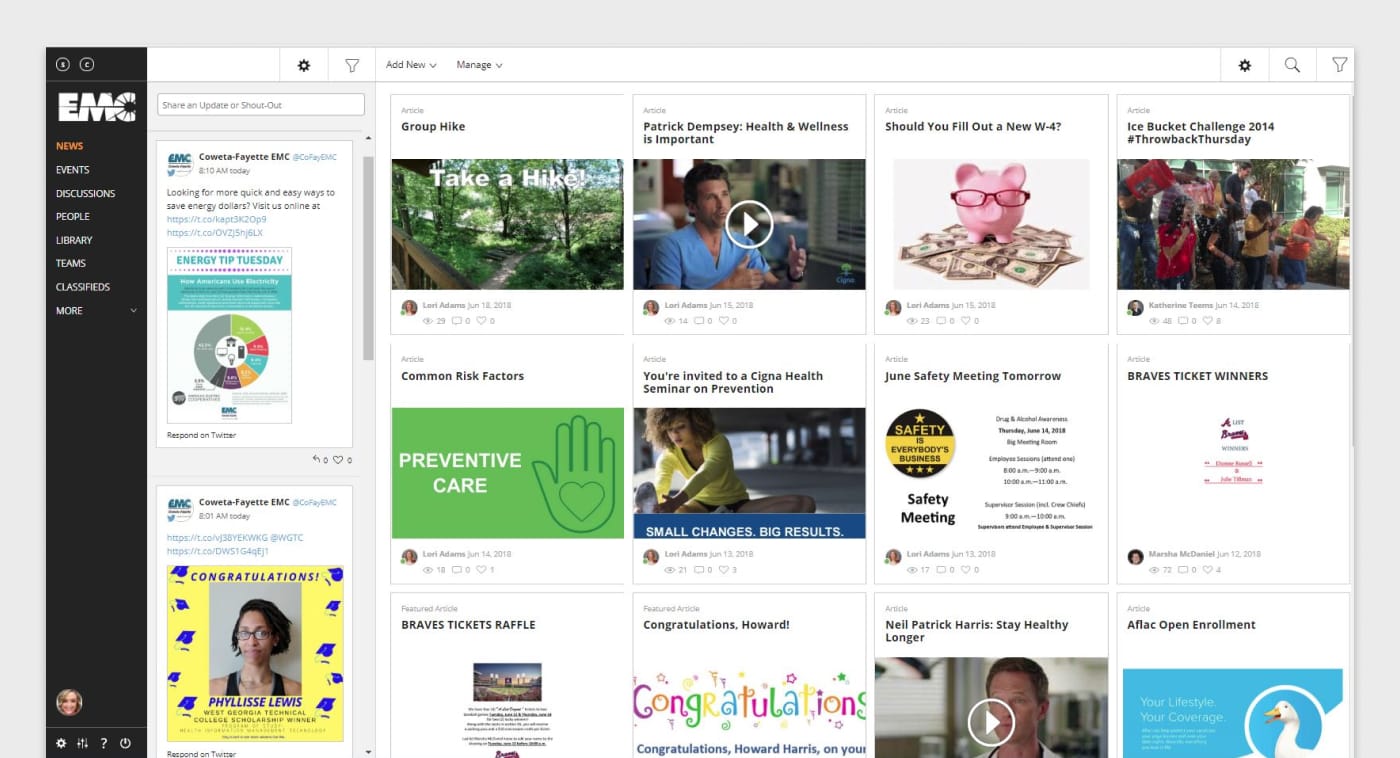Open the Take a Hike forest image
1400x758 pixels.
click(x=507, y=224)
